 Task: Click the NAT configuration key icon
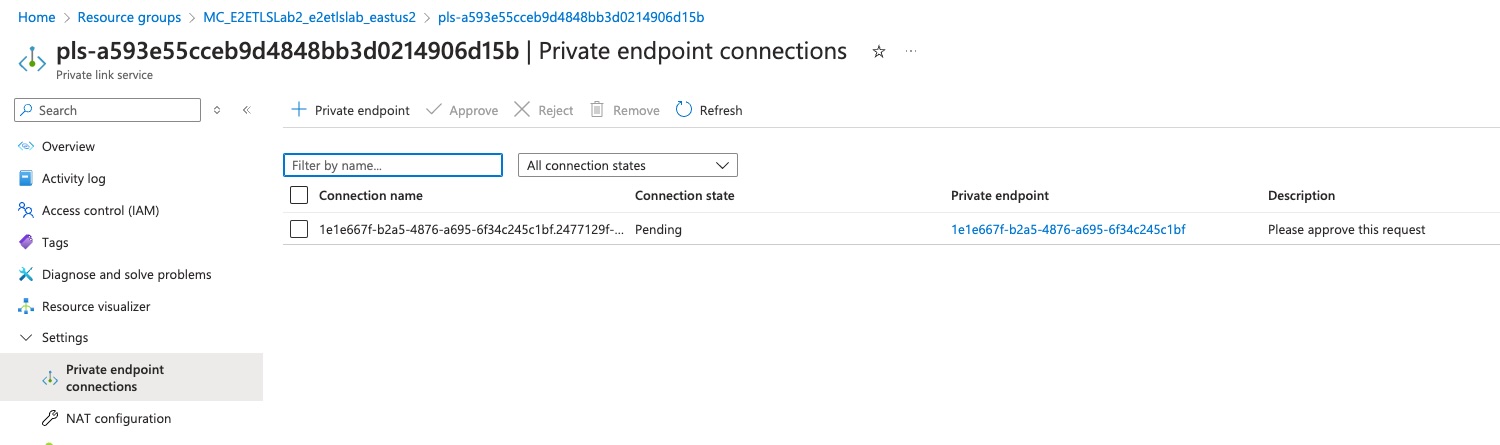(50, 418)
